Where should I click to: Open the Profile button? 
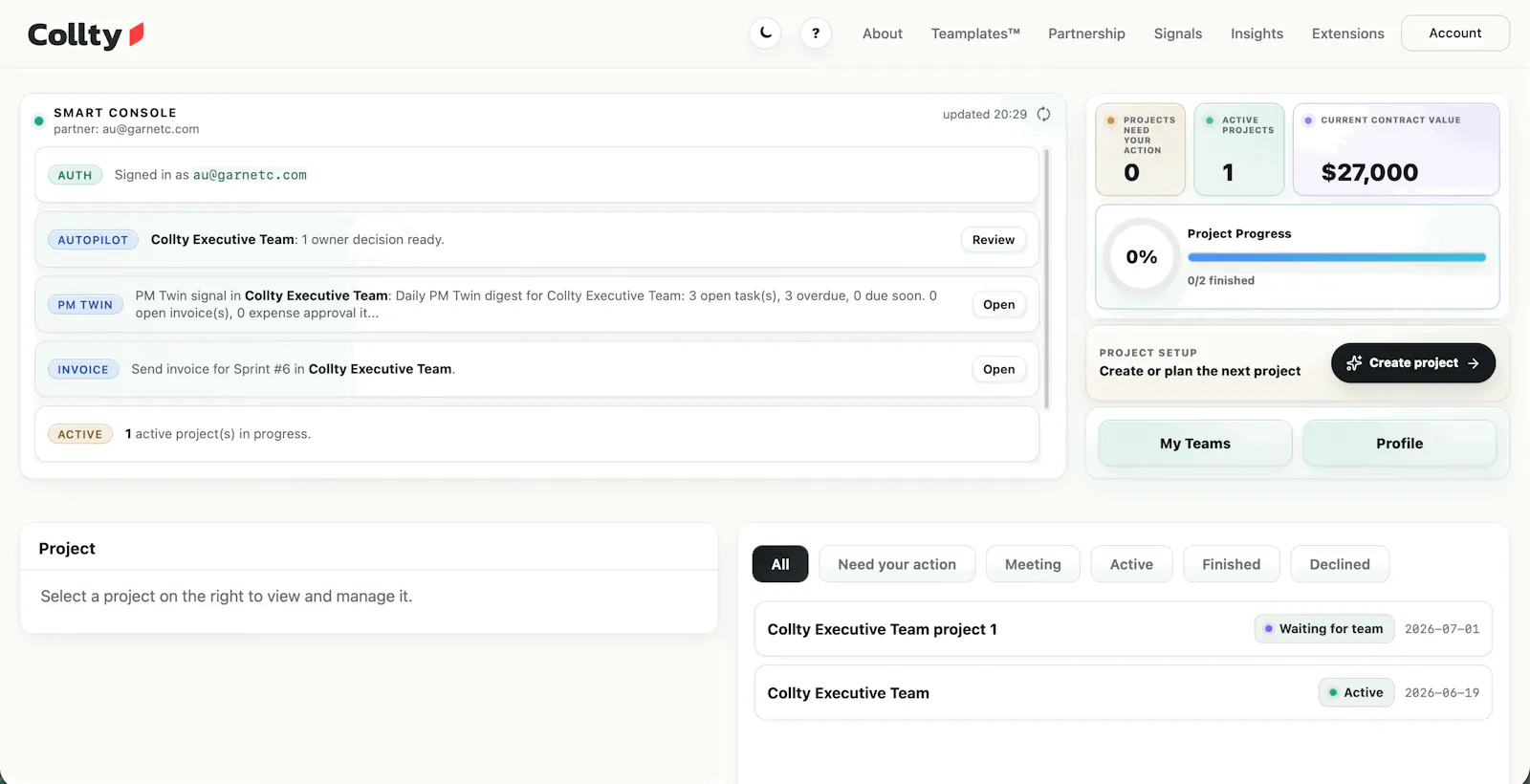[x=1399, y=444]
